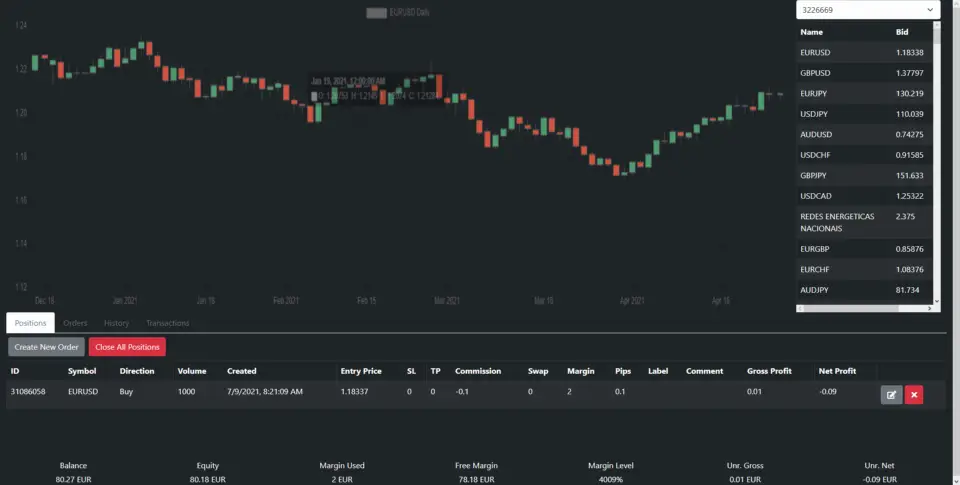Click the symbols list scroll-down arrow
Image resolution: width=960 pixels, height=485 pixels.
click(936, 301)
